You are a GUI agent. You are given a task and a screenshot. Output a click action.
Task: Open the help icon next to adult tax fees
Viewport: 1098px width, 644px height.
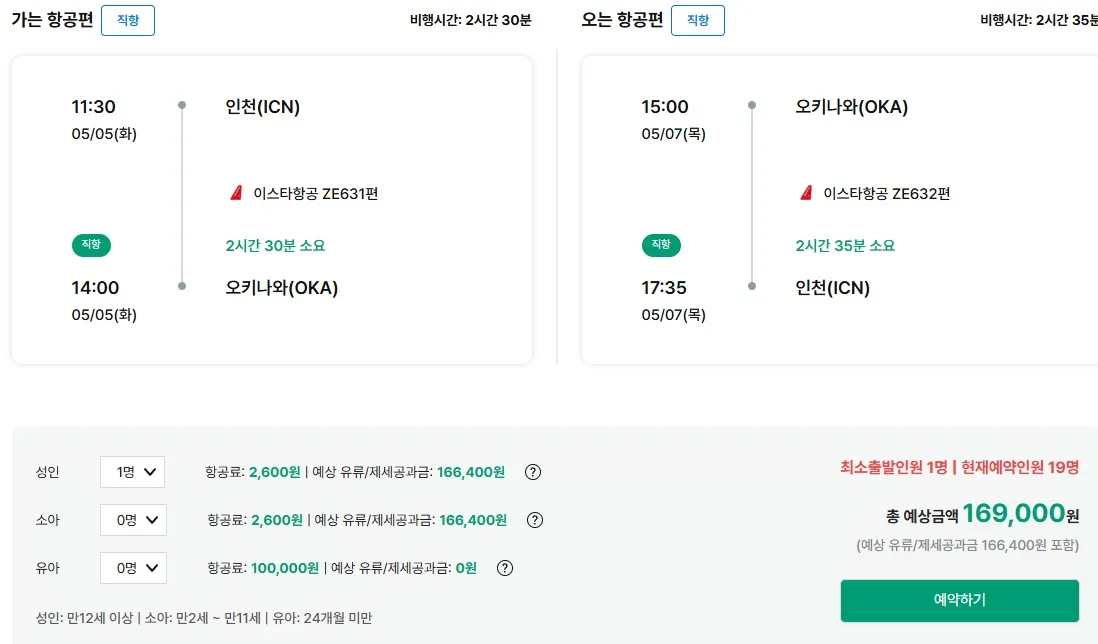tap(533, 471)
